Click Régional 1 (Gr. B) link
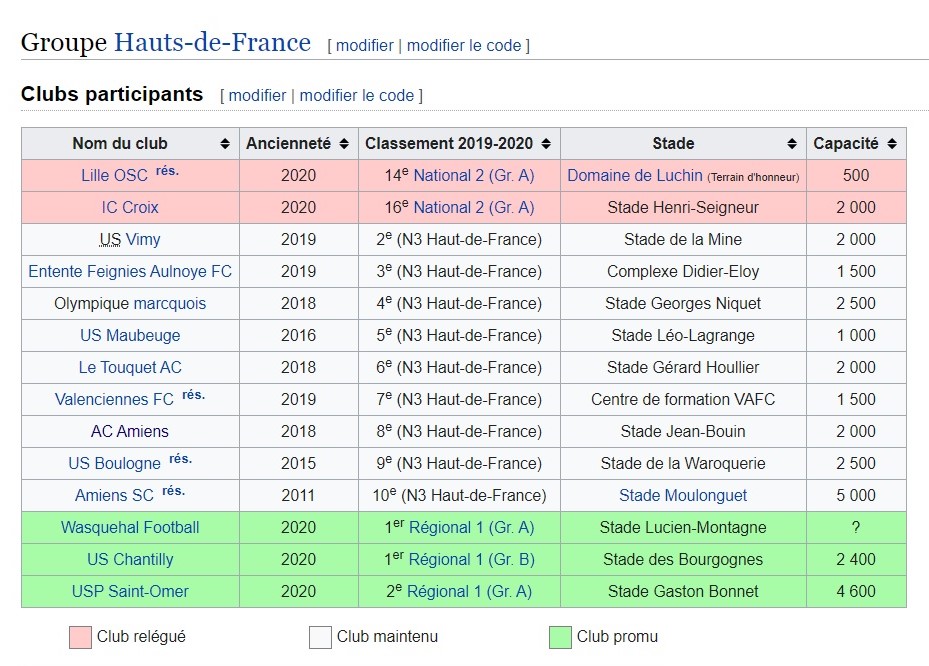 (471, 560)
